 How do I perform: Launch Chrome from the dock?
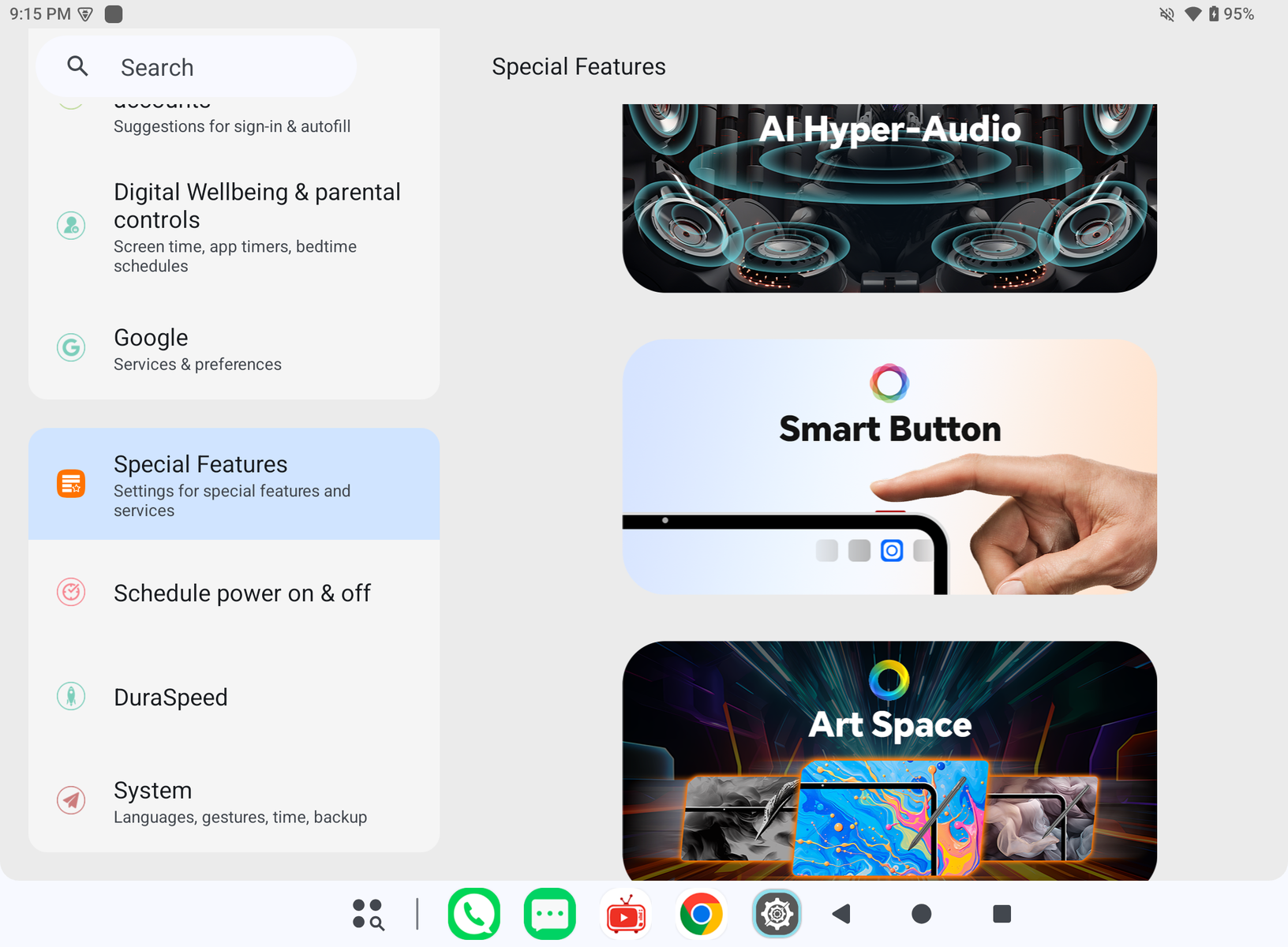coord(701,914)
